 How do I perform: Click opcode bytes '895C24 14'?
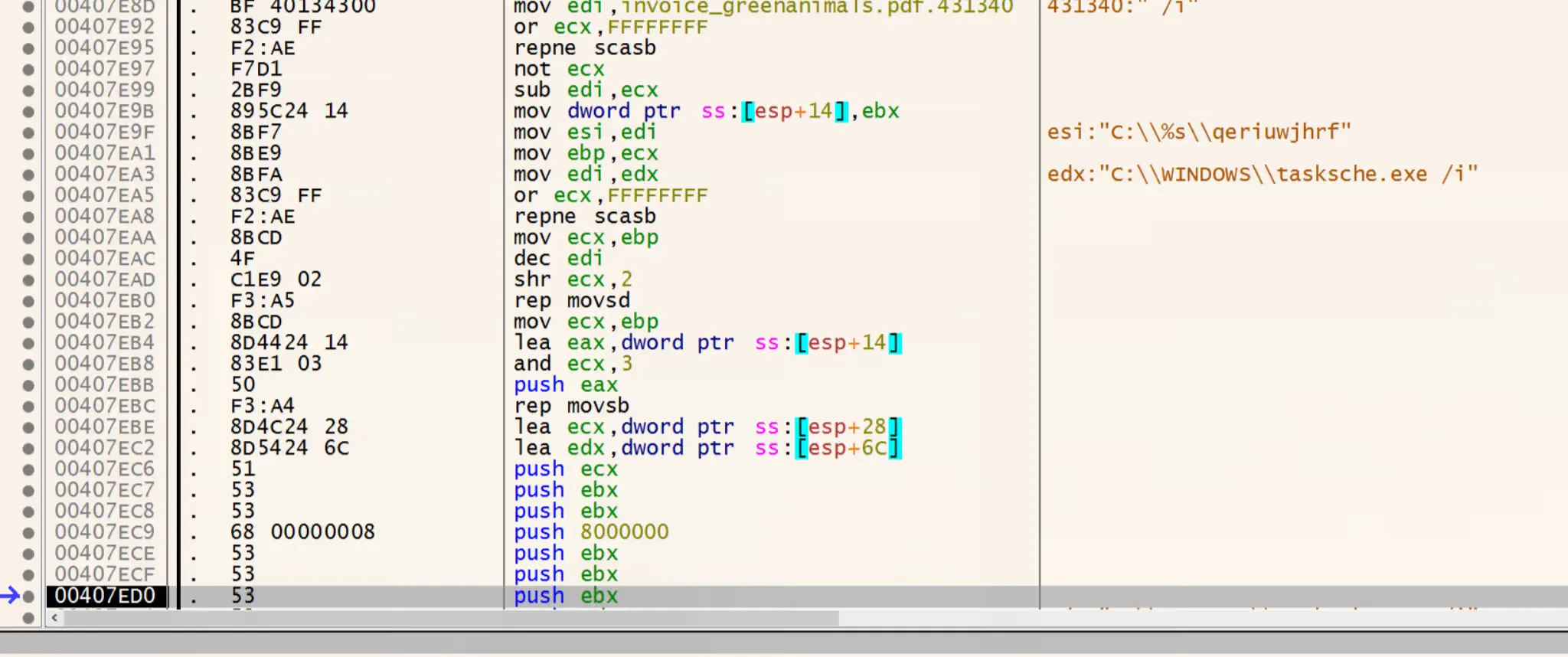click(289, 111)
